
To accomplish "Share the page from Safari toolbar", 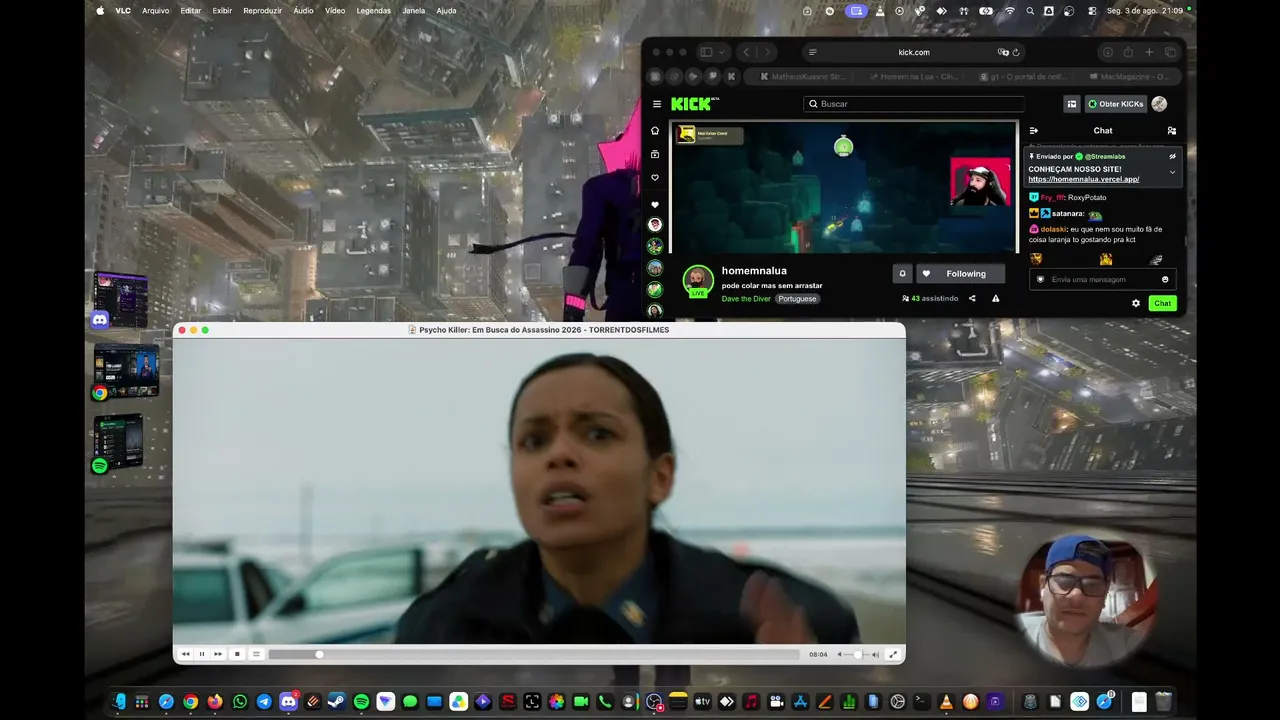I will pyautogui.click(x=1128, y=52).
